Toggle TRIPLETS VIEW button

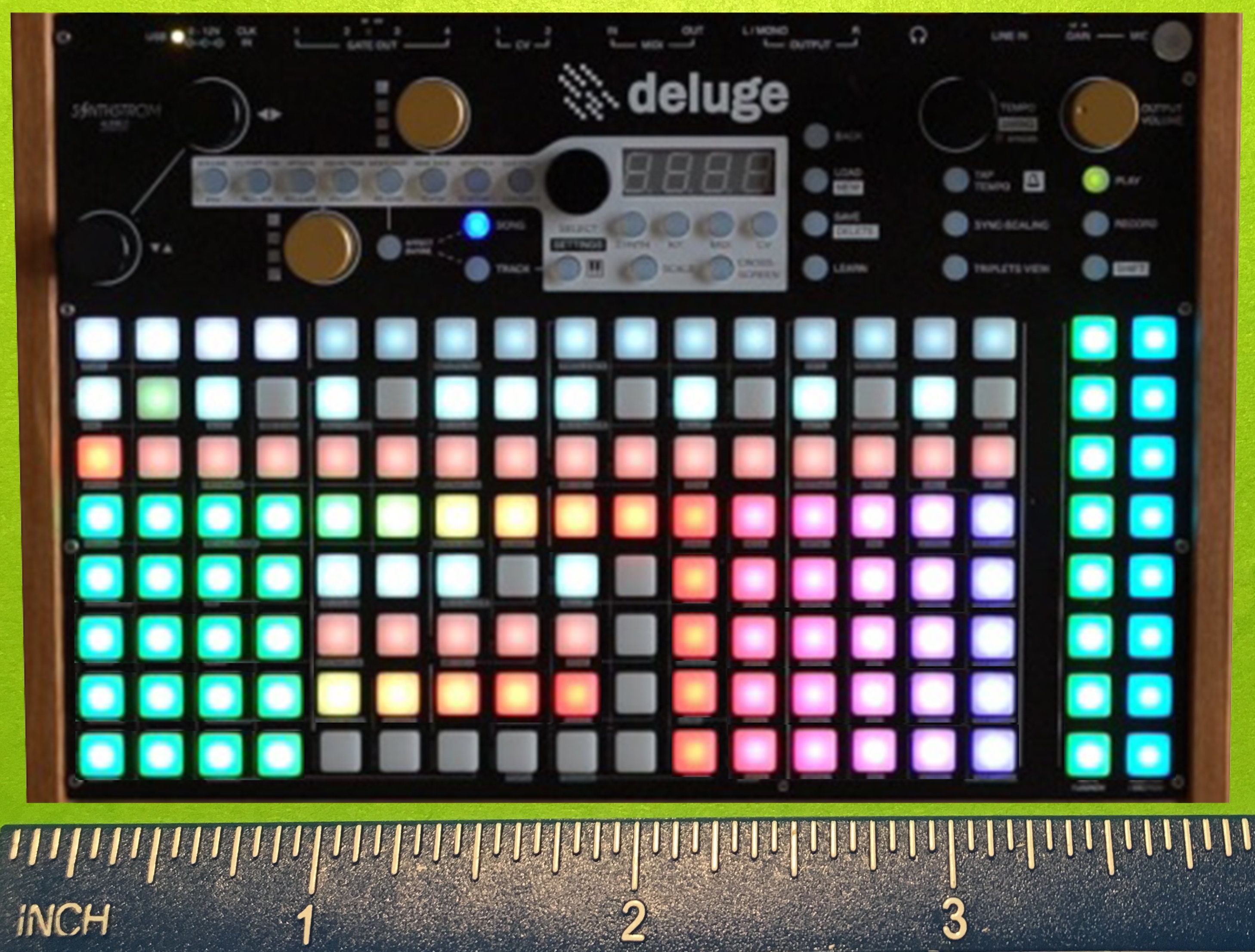(x=955, y=268)
